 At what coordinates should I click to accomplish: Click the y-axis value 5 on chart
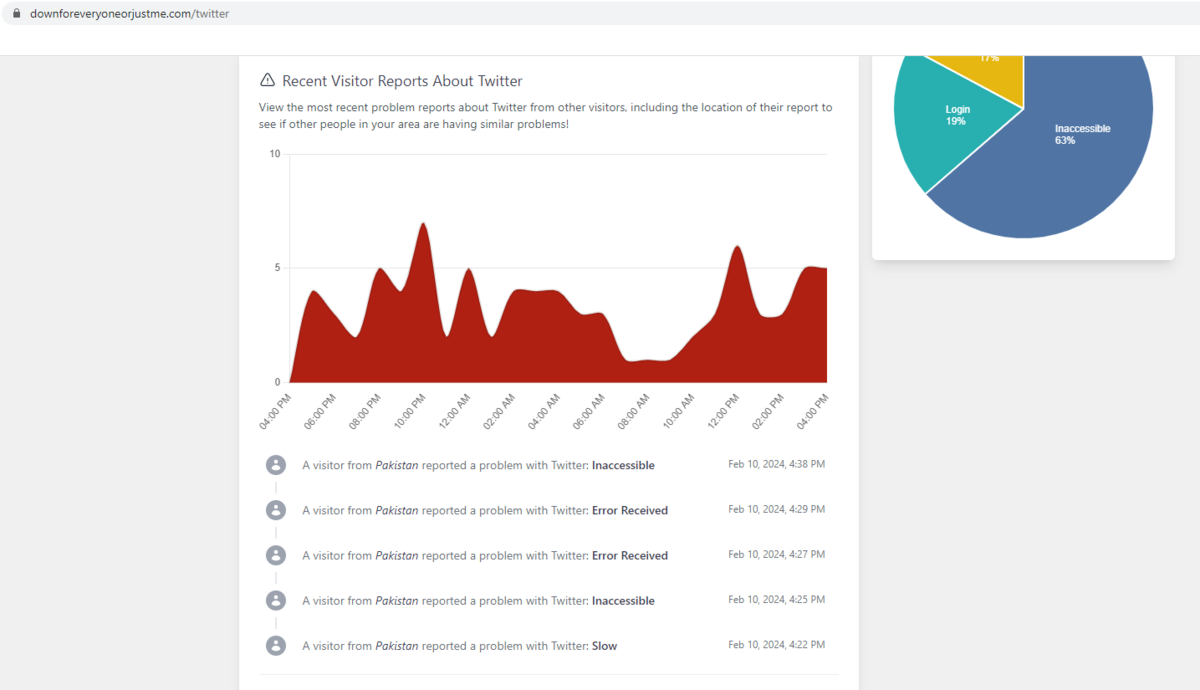click(x=278, y=268)
